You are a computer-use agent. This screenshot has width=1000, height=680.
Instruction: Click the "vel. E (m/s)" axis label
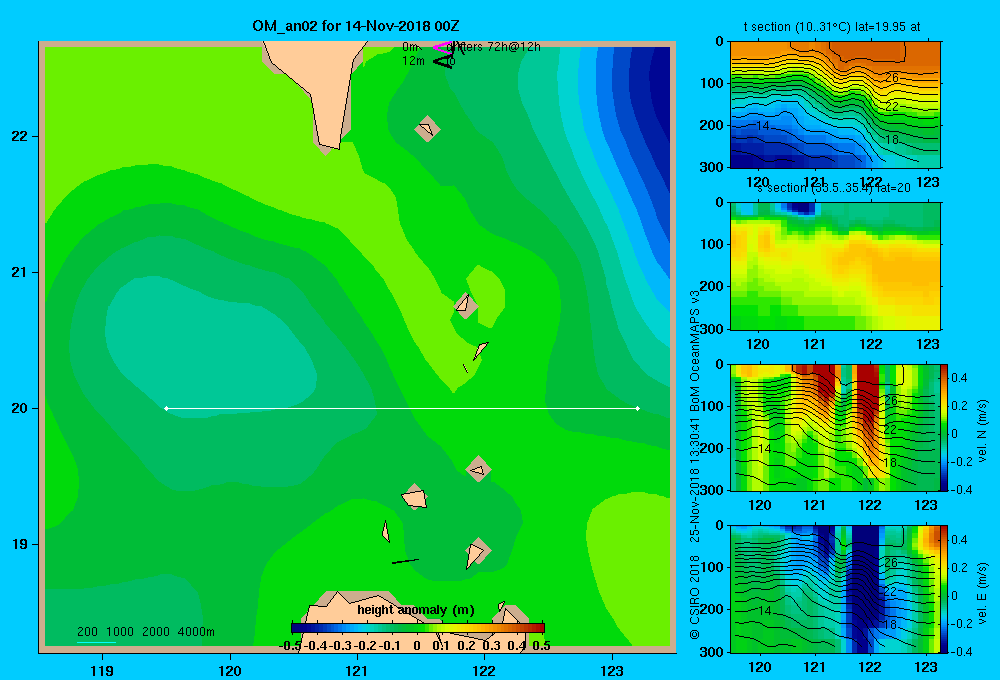pos(982,592)
